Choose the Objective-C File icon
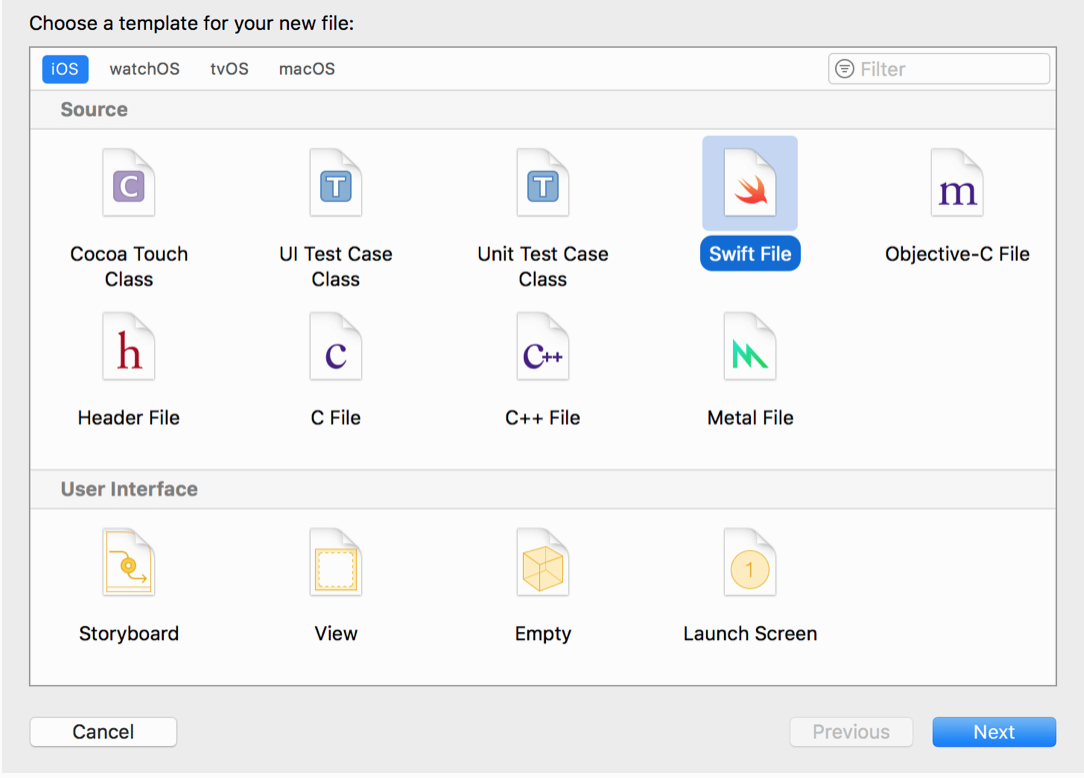This screenshot has height=778, width=1084. click(957, 185)
